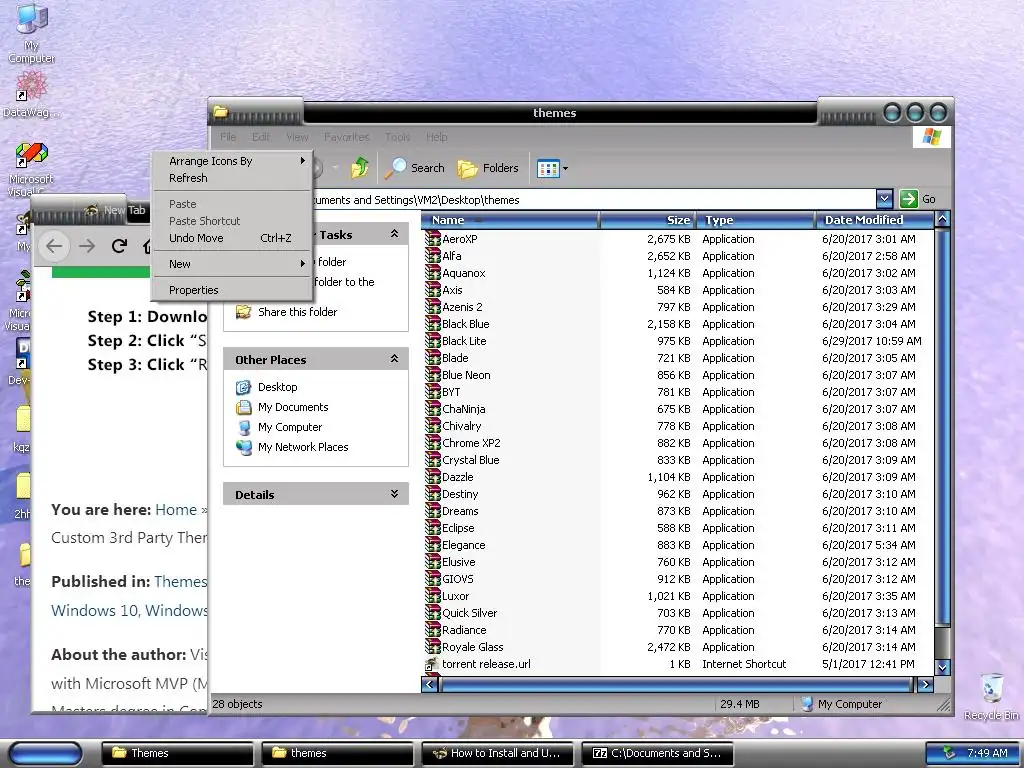Sort files by Date Modified column header
The height and width of the screenshot is (768, 1024).
coord(874,220)
